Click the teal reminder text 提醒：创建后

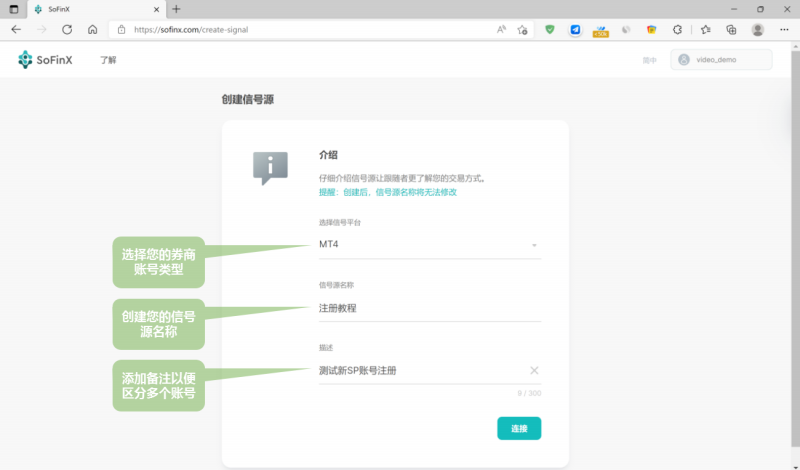(388, 192)
